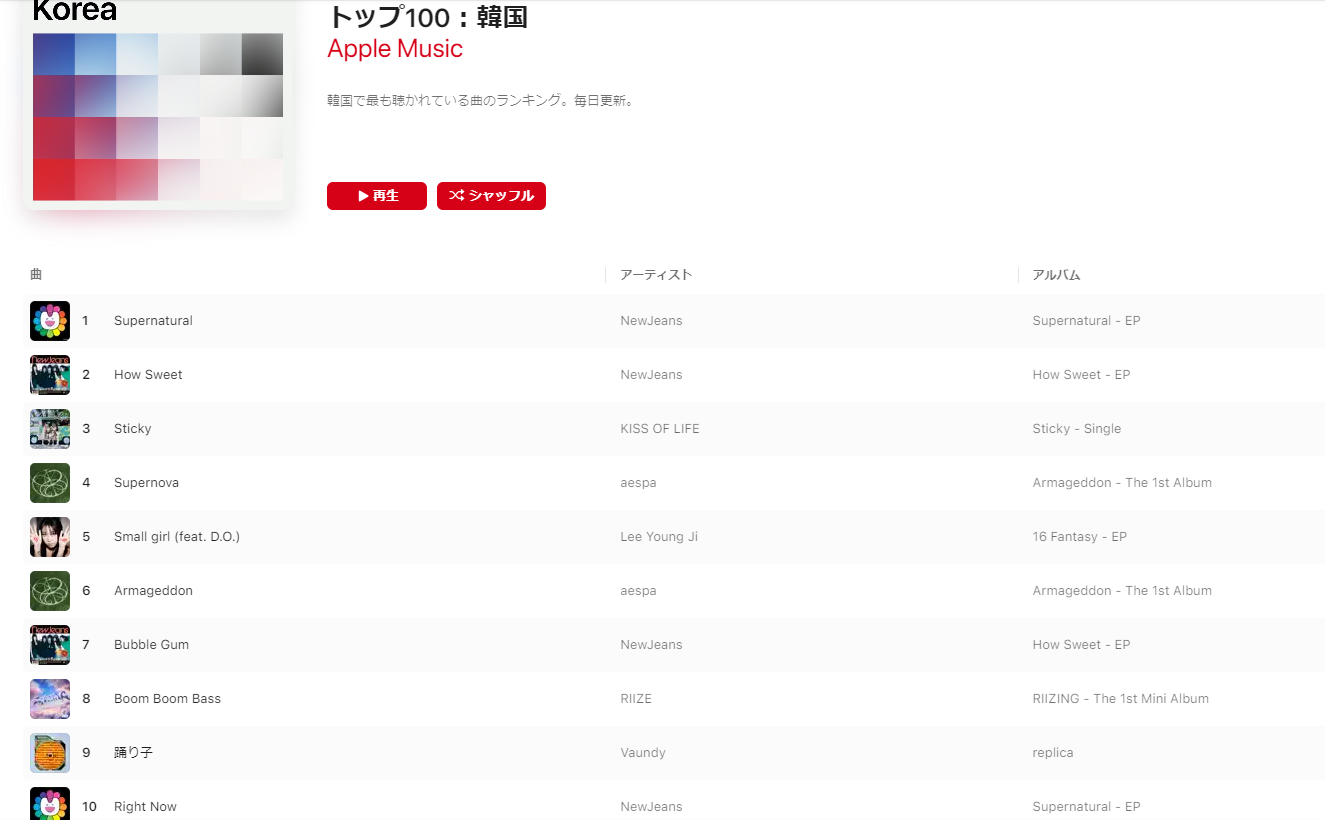Open album replica

click(x=1053, y=753)
